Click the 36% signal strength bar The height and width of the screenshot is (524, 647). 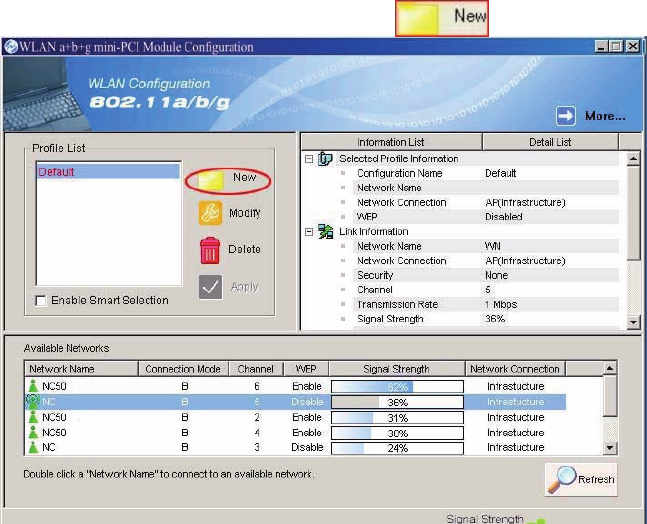click(397, 402)
